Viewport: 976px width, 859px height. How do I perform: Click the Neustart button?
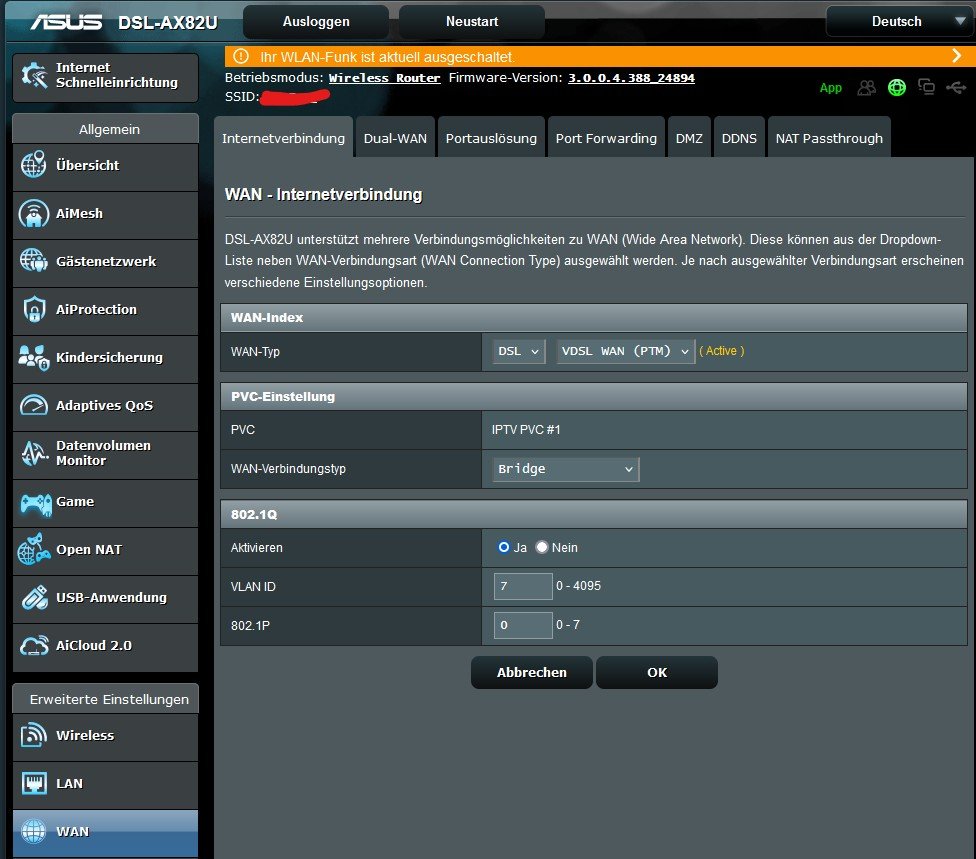coord(472,21)
